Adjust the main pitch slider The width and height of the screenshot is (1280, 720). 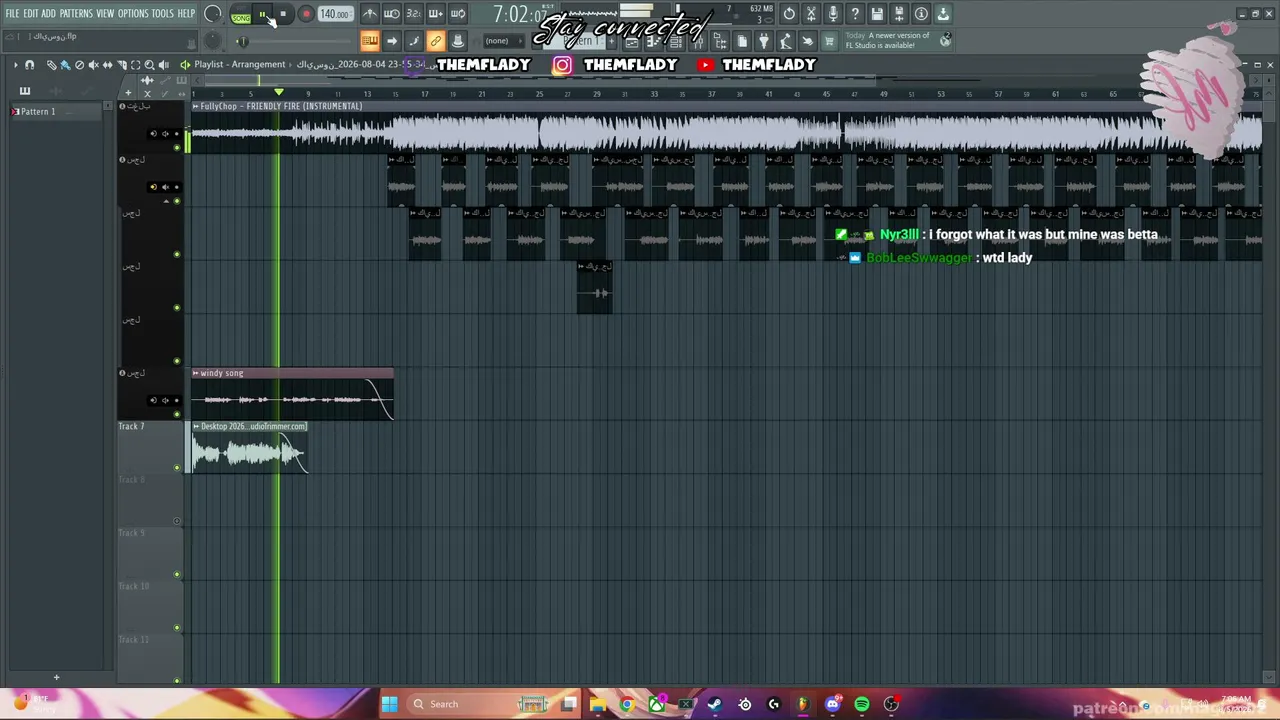242,41
